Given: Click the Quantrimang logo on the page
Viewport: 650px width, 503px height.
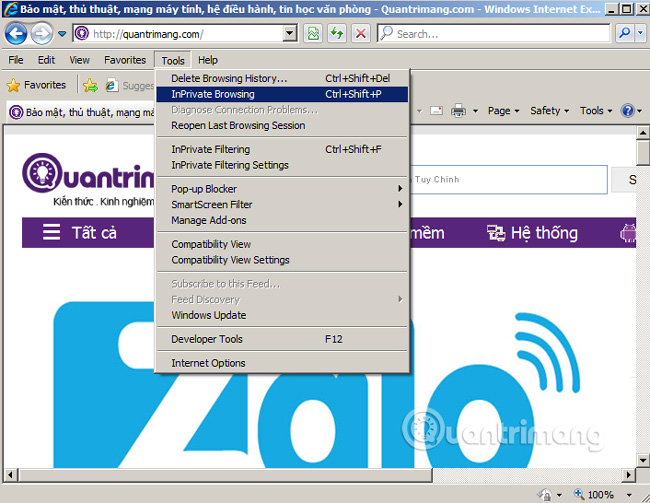Looking at the screenshot, I should click(x=88, y=174).
